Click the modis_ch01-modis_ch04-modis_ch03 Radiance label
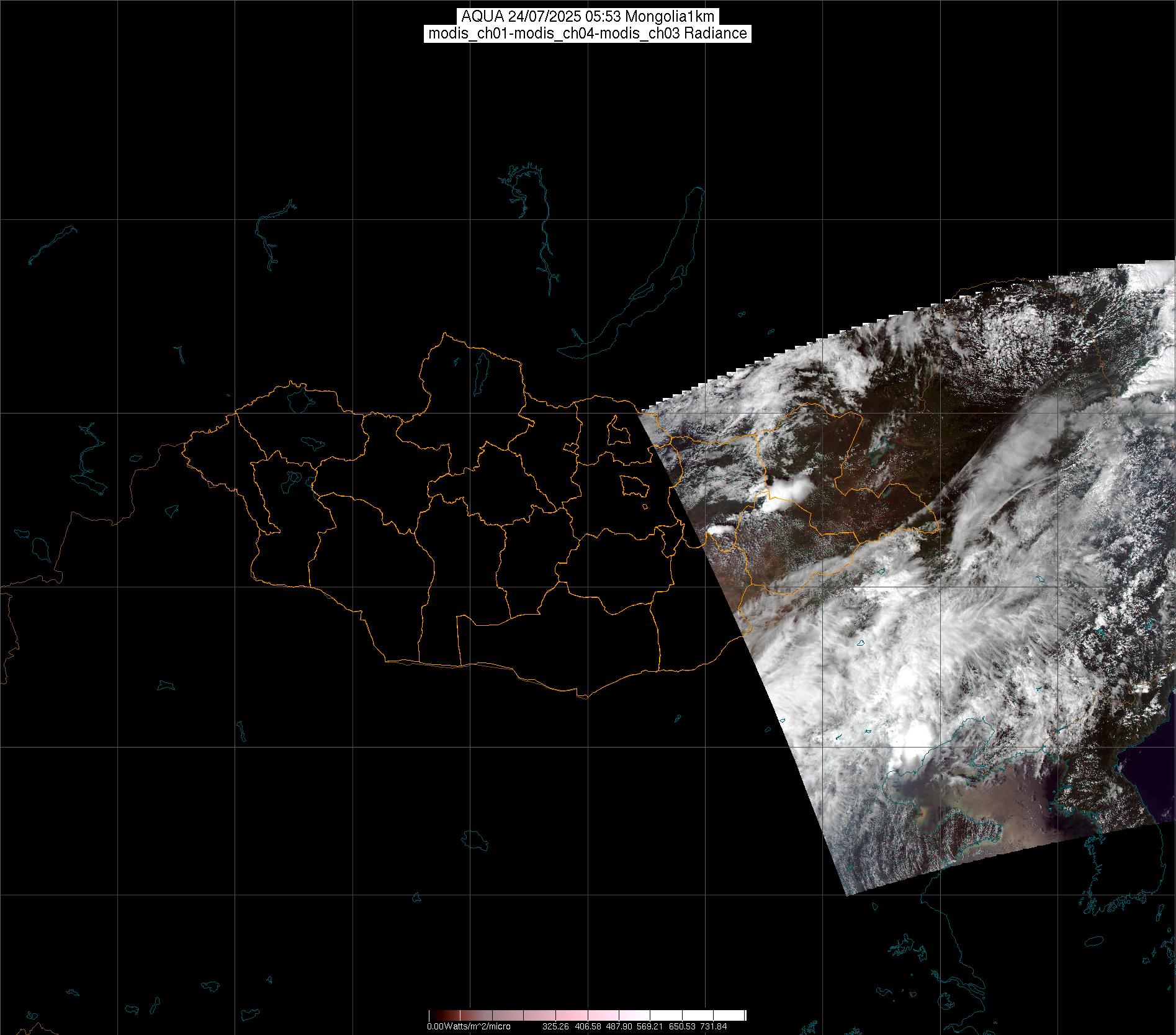The image size is (1176, 1035). [x=588, y=34]
